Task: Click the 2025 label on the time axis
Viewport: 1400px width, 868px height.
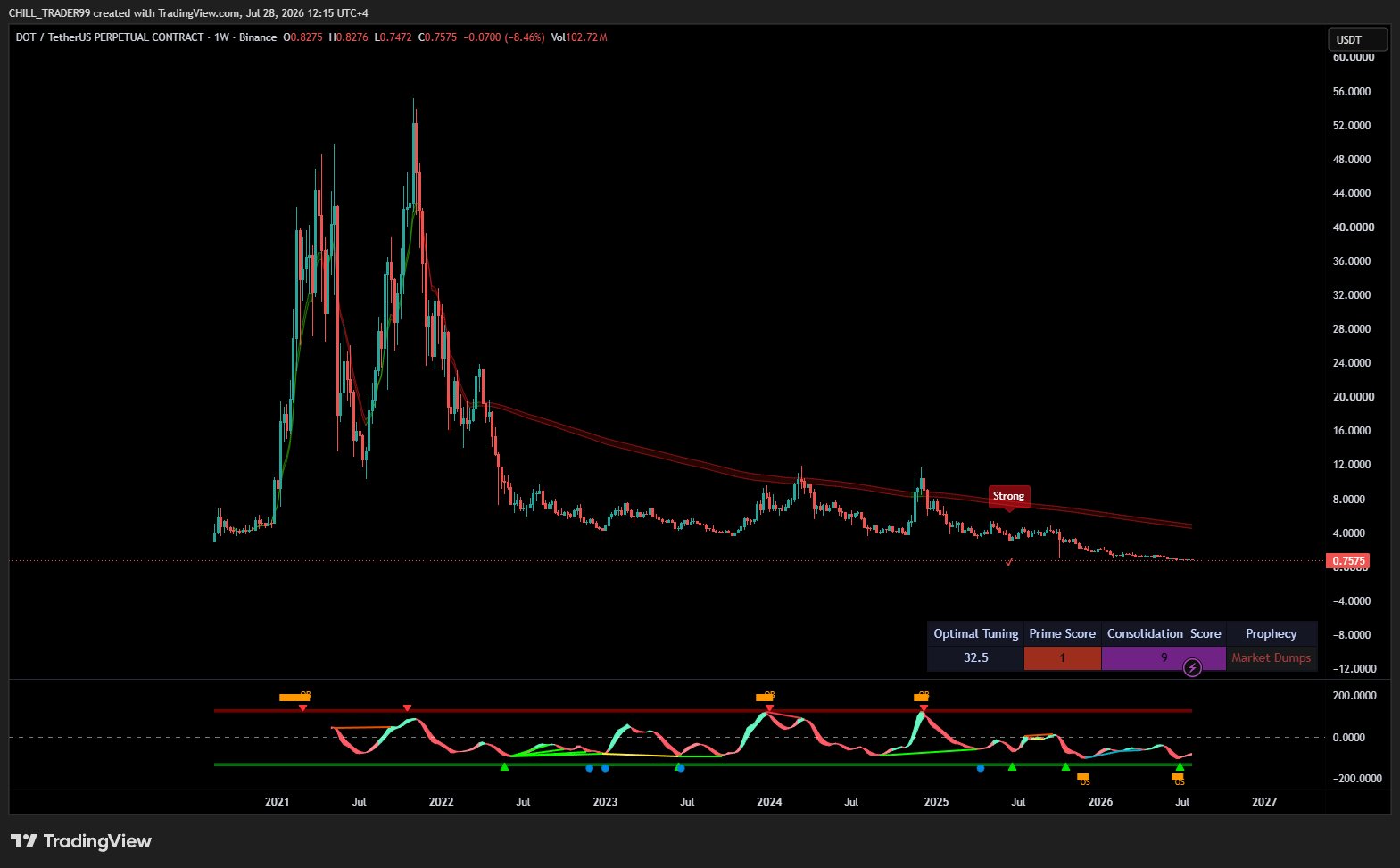Action: pos(936,802)
